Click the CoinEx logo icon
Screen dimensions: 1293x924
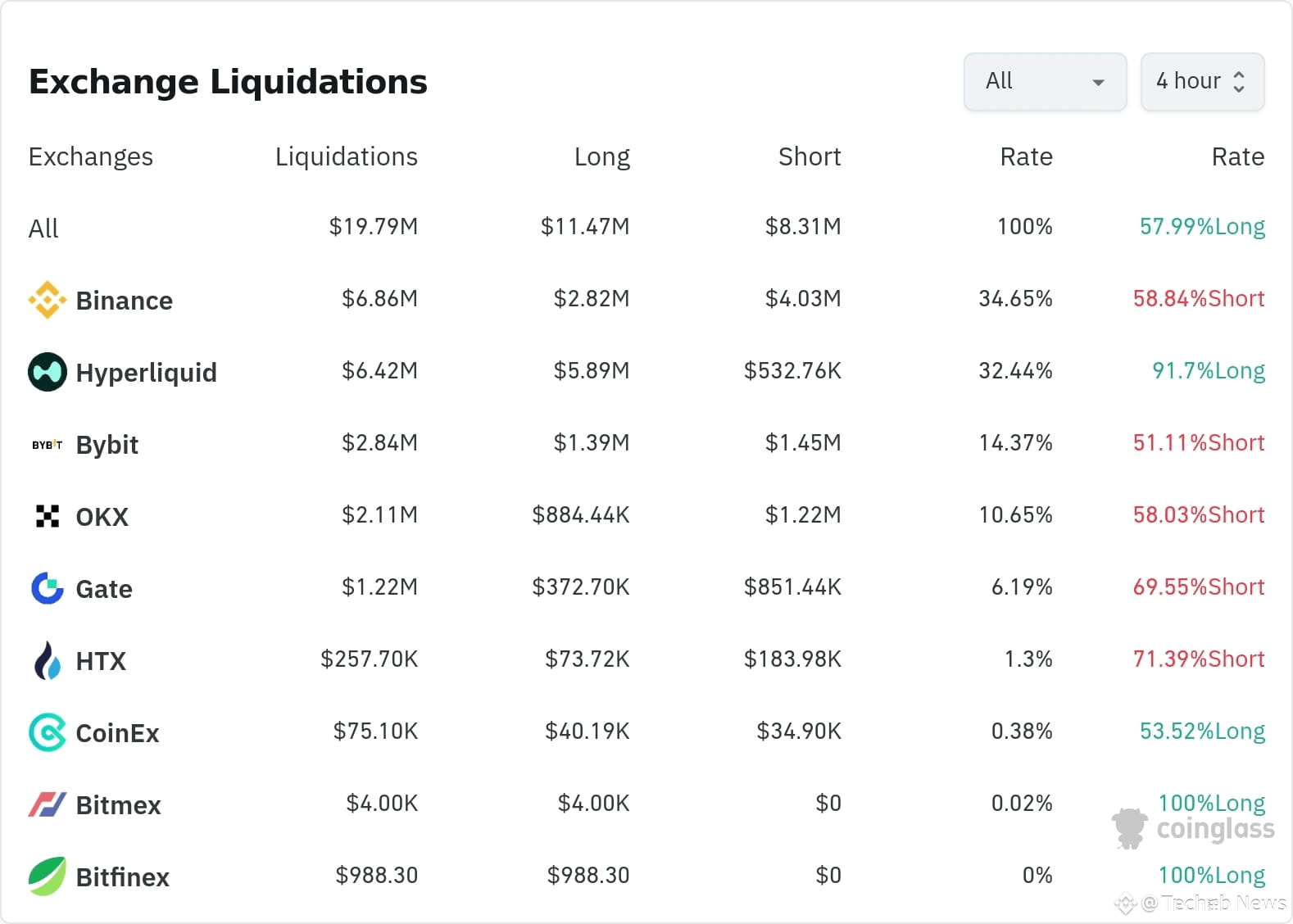point(48,732)
